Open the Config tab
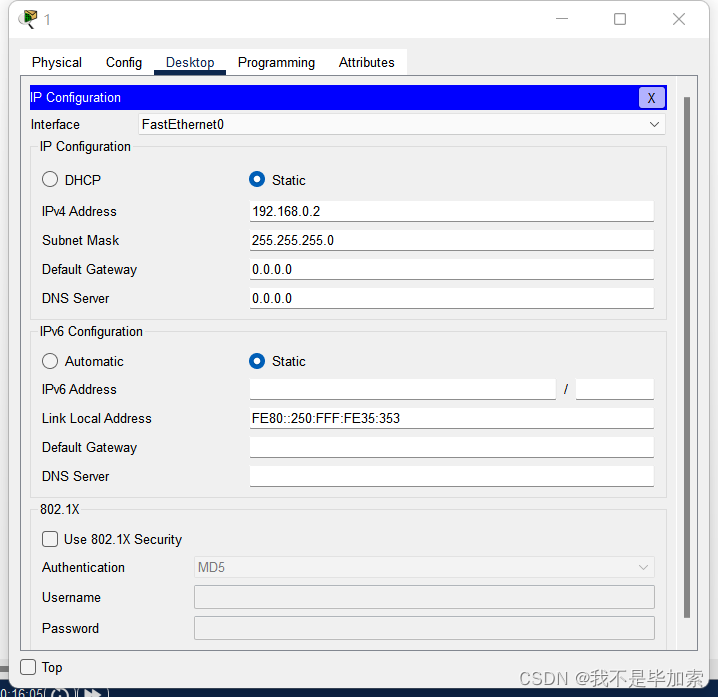 124,62
